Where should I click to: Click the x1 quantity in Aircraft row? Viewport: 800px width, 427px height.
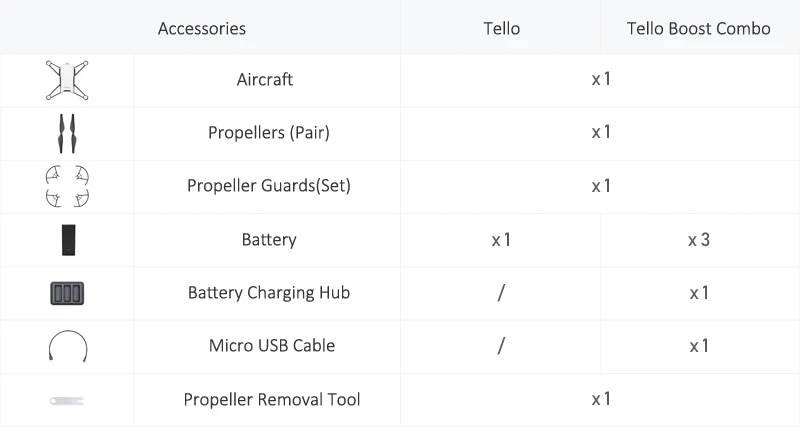tap(601, 79)
